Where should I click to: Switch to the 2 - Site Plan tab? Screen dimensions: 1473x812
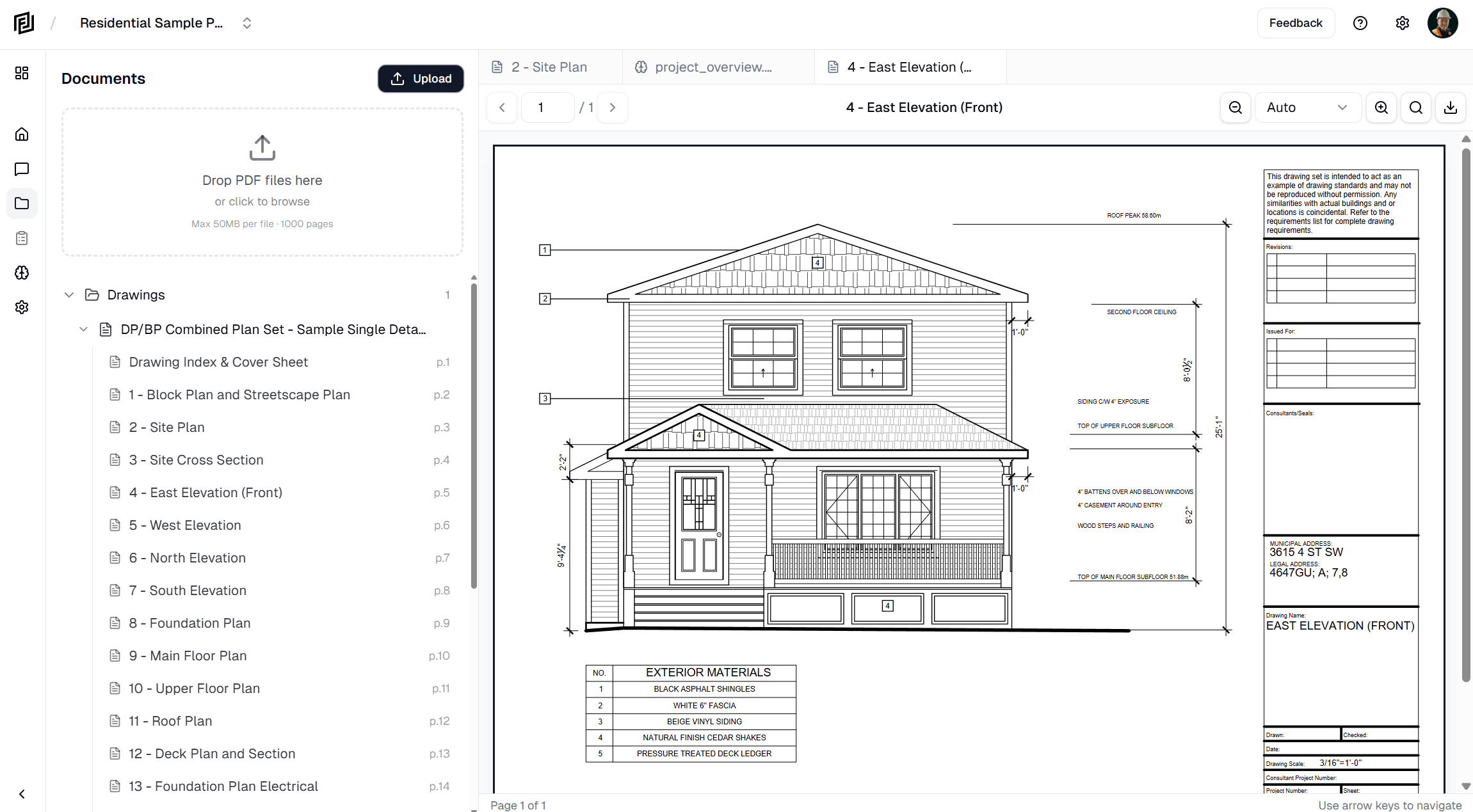tap(549, 67)
